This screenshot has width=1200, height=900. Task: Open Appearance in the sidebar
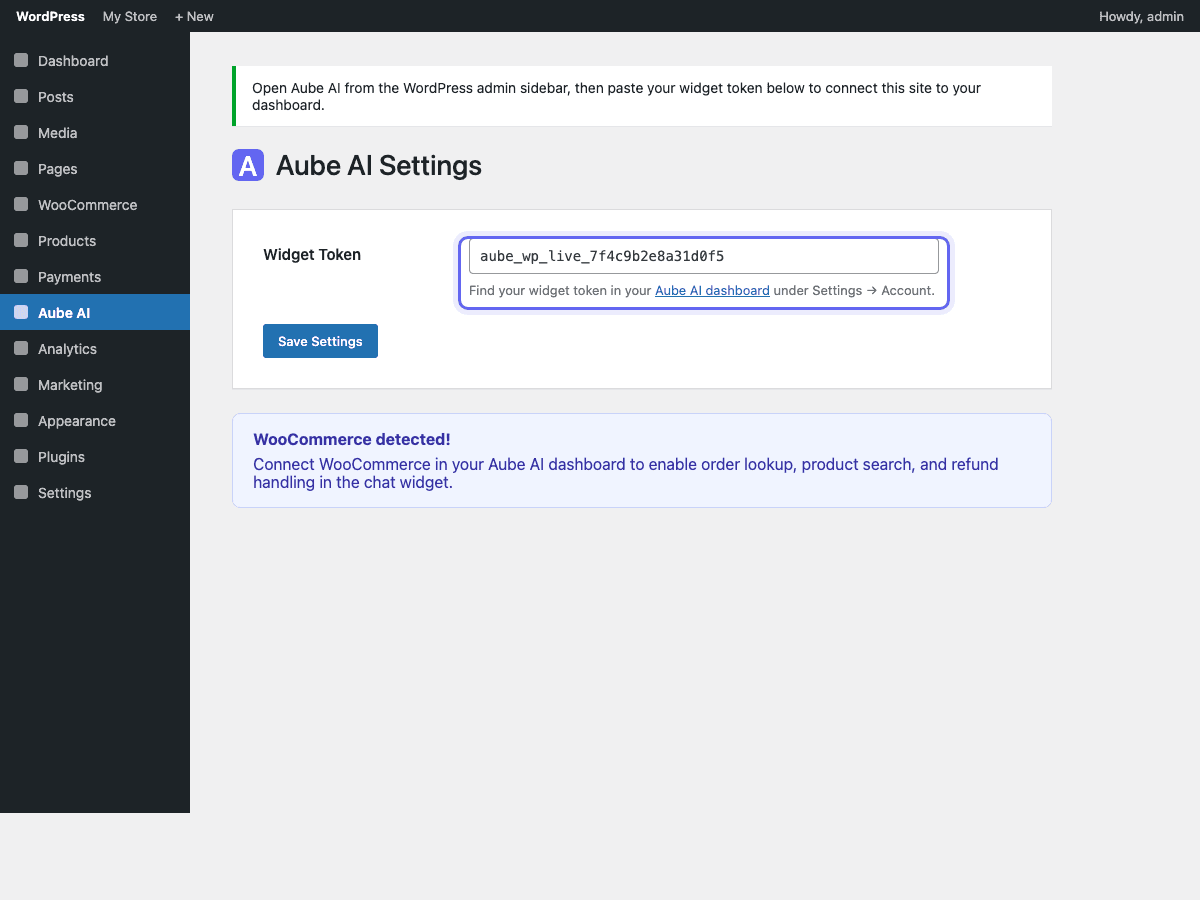95,421
